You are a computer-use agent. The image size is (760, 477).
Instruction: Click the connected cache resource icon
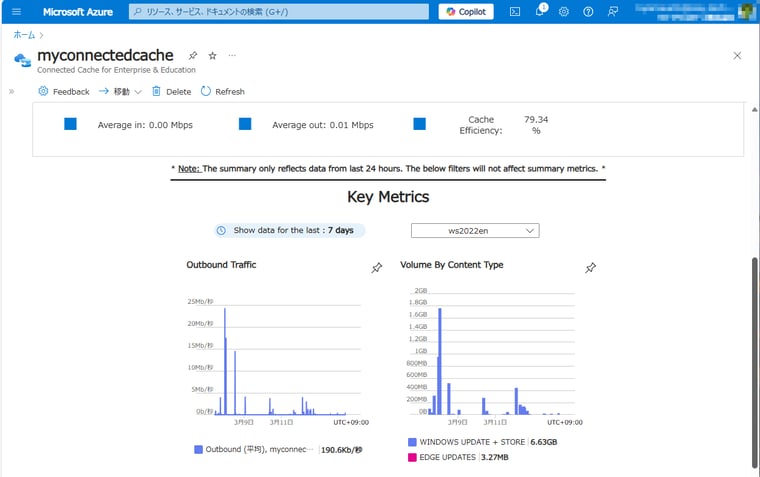point(22,61)
